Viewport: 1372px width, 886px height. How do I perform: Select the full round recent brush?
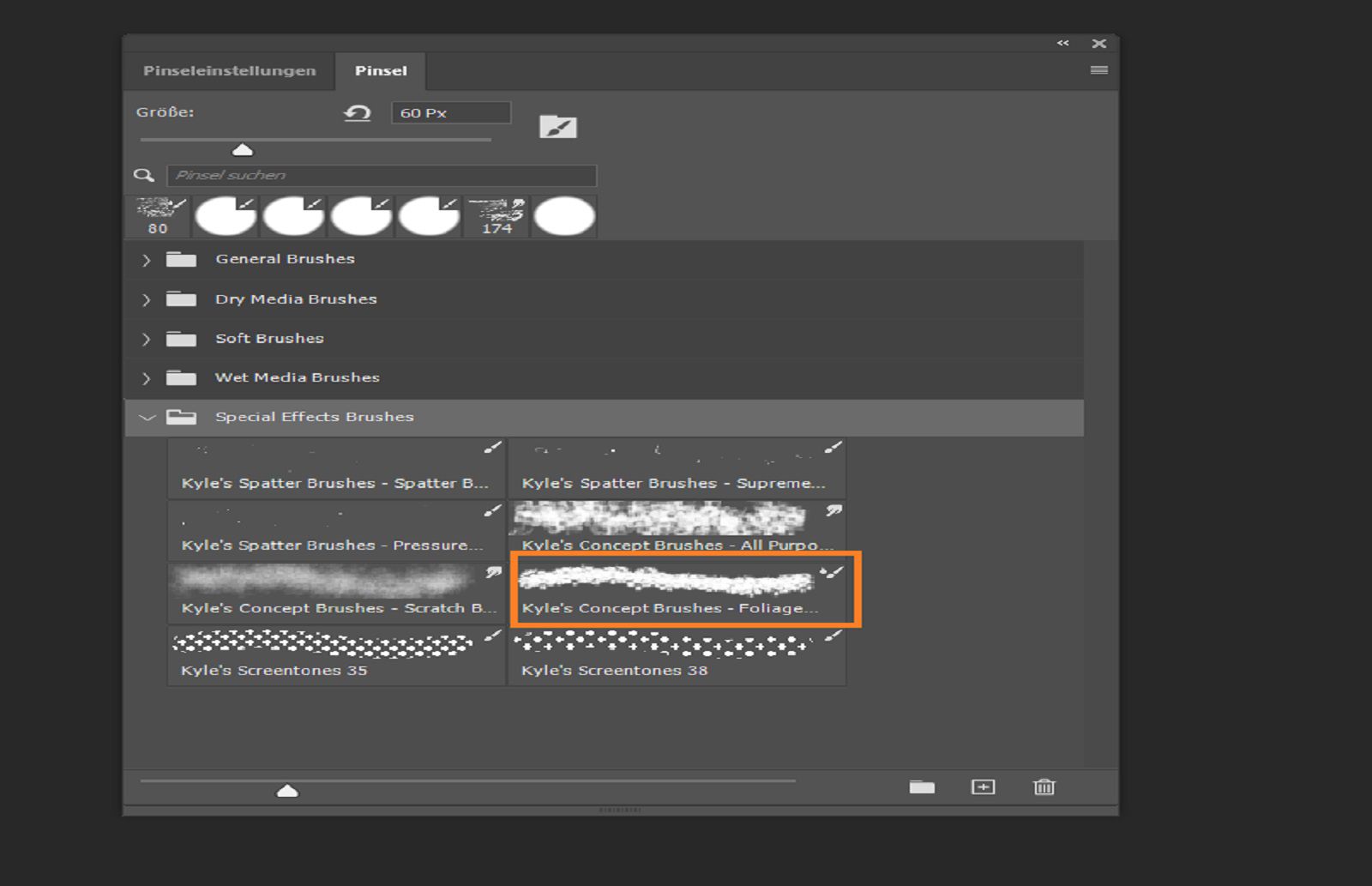pyautogui.click(x=564, y=216)
